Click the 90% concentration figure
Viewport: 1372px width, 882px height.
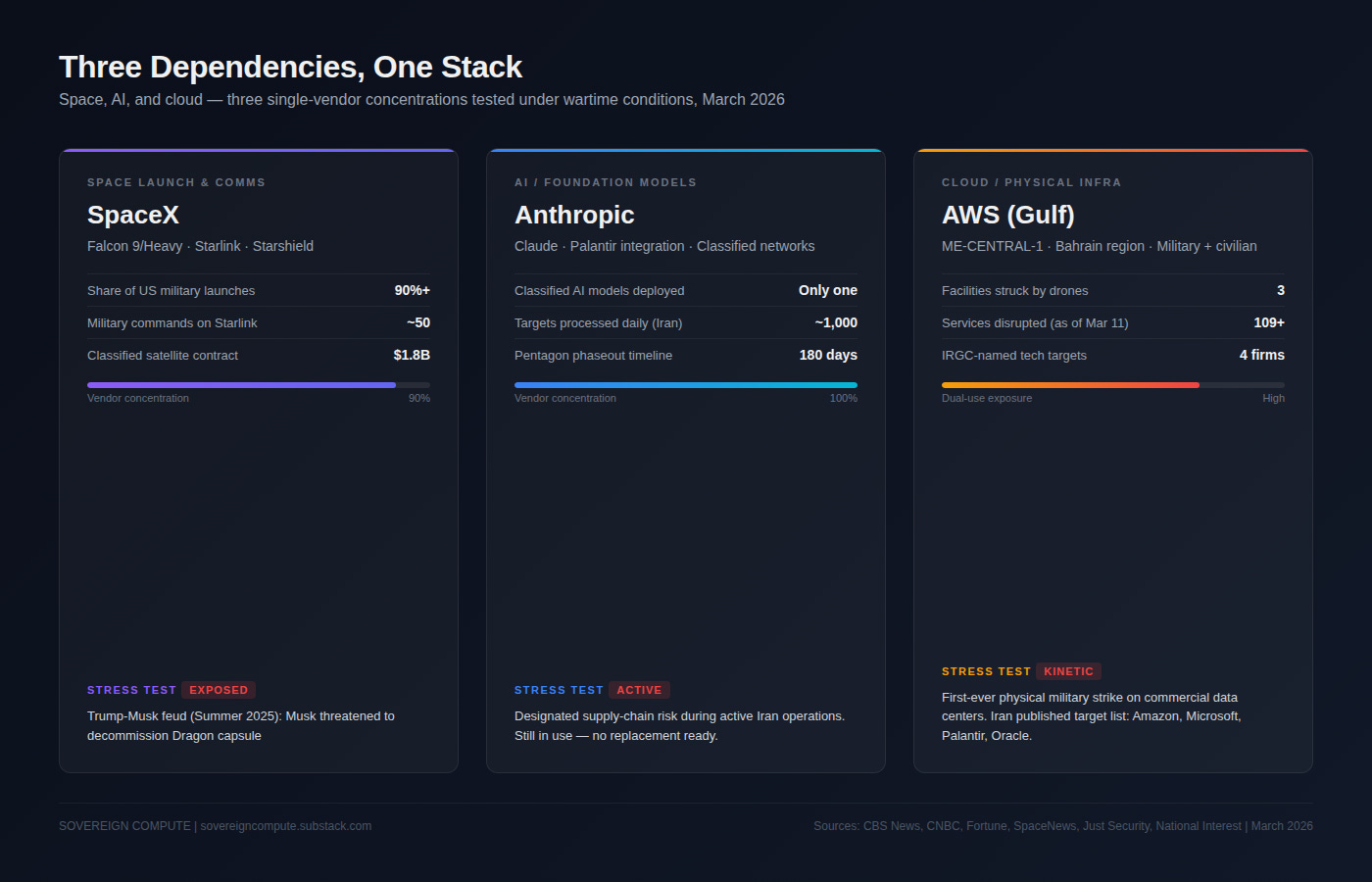coord(419,398)
